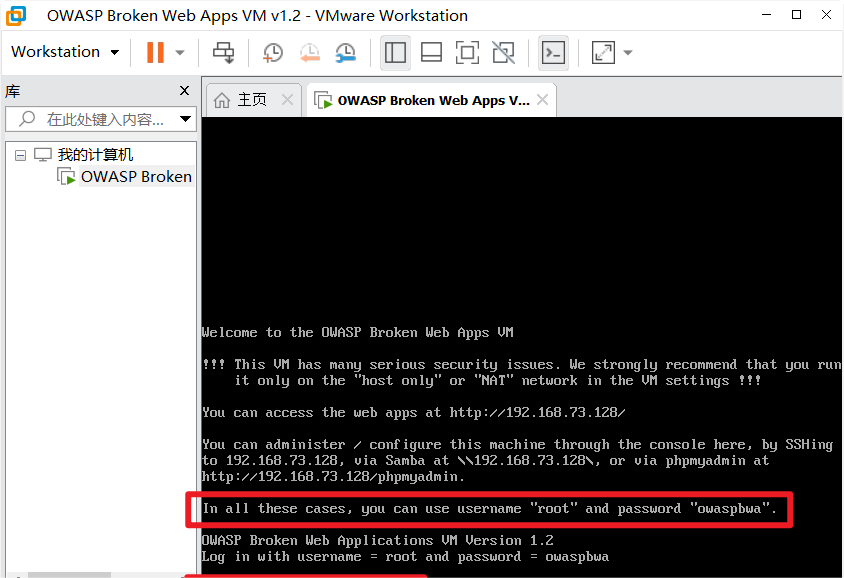The image size is (844, 578).
Task: Collapse the 我的计算机 tree node
Action: (x=20, y=156)
